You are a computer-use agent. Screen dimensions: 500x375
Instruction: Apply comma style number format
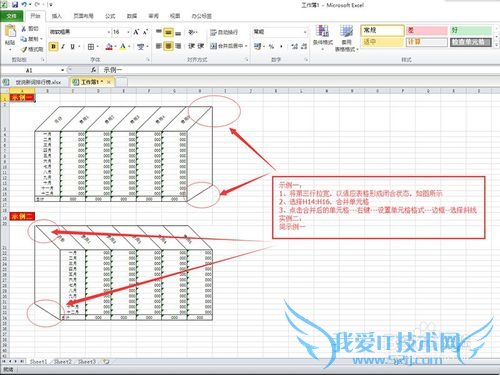[x=281, y=46]
